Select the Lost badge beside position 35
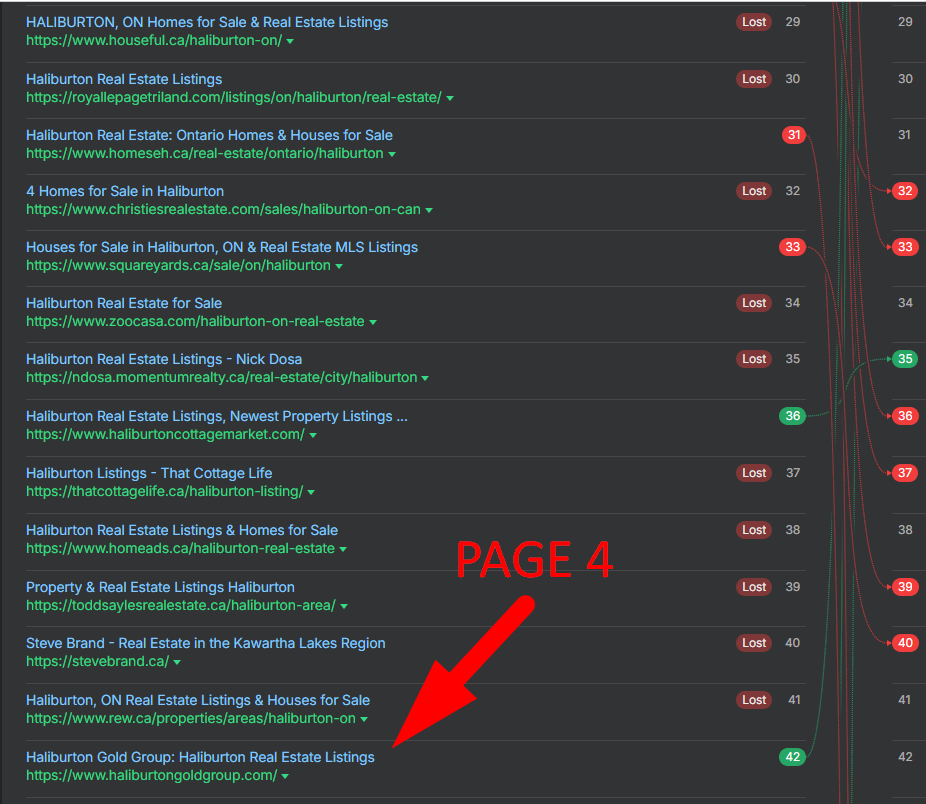Screen dimensions: 926x804 tap(754, 359)
